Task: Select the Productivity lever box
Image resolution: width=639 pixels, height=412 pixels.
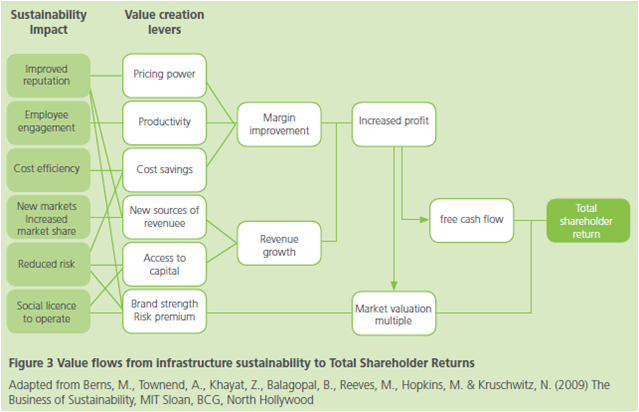Action: click(x=164, y=121)
